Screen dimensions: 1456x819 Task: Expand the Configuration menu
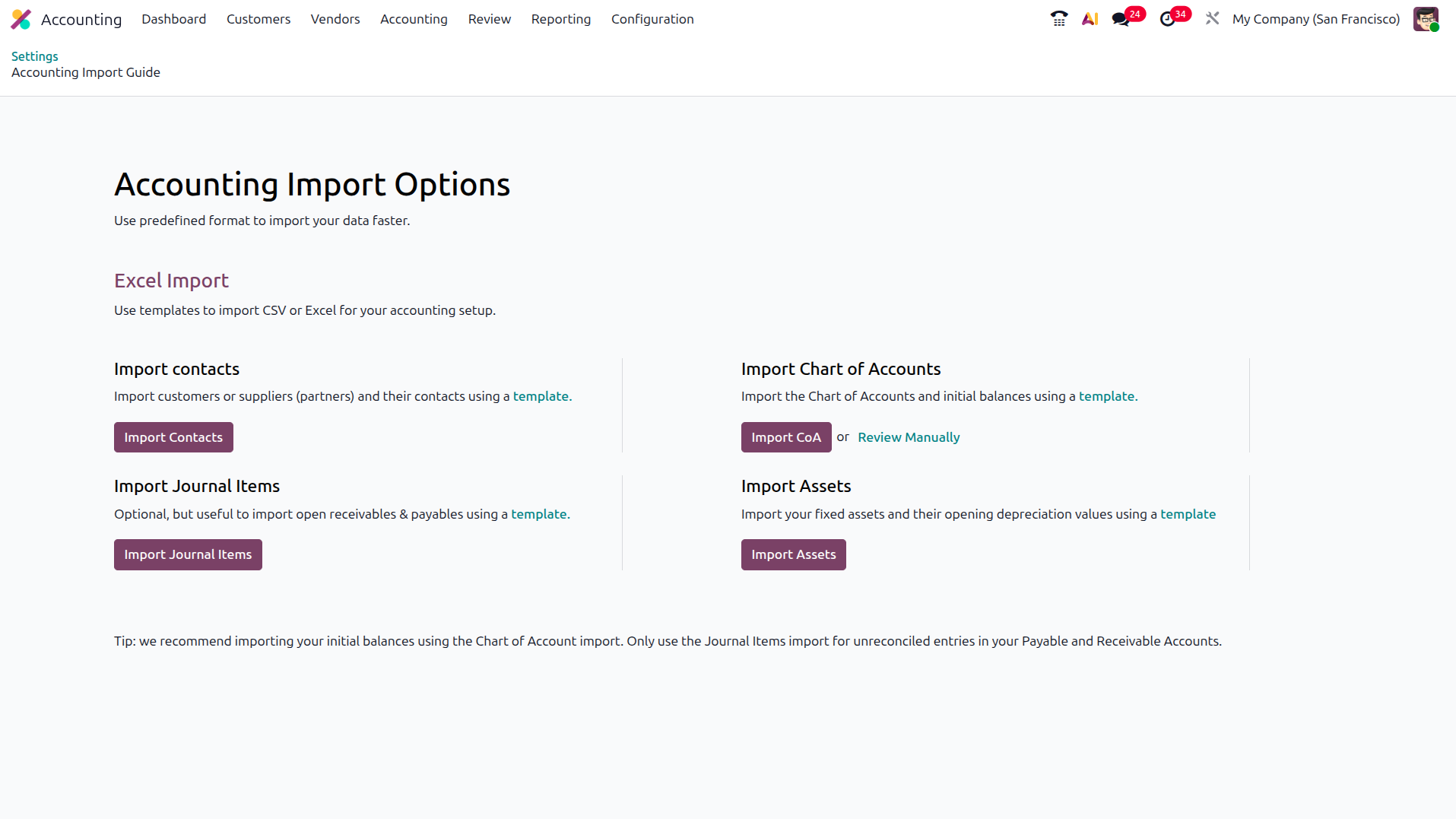[x=652, y=19]
